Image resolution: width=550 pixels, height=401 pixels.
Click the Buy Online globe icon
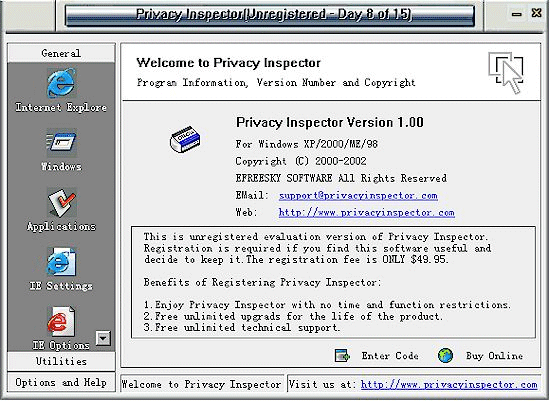445,355
